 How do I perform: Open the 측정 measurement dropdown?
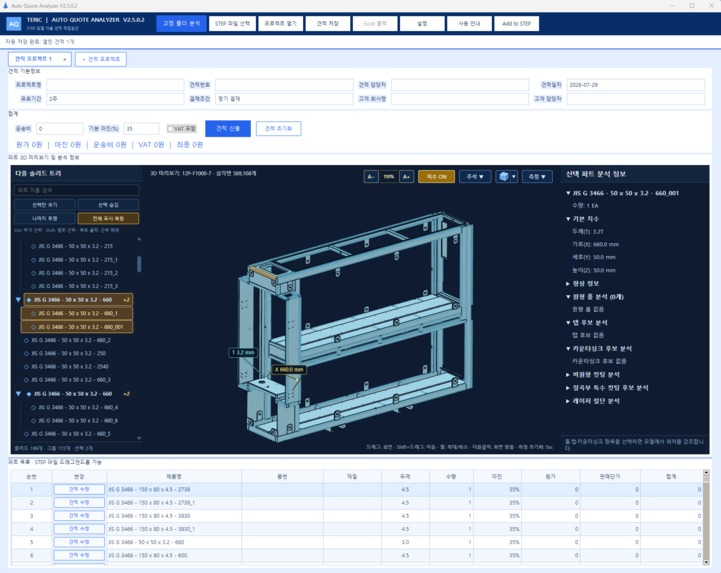pos(537,177)
